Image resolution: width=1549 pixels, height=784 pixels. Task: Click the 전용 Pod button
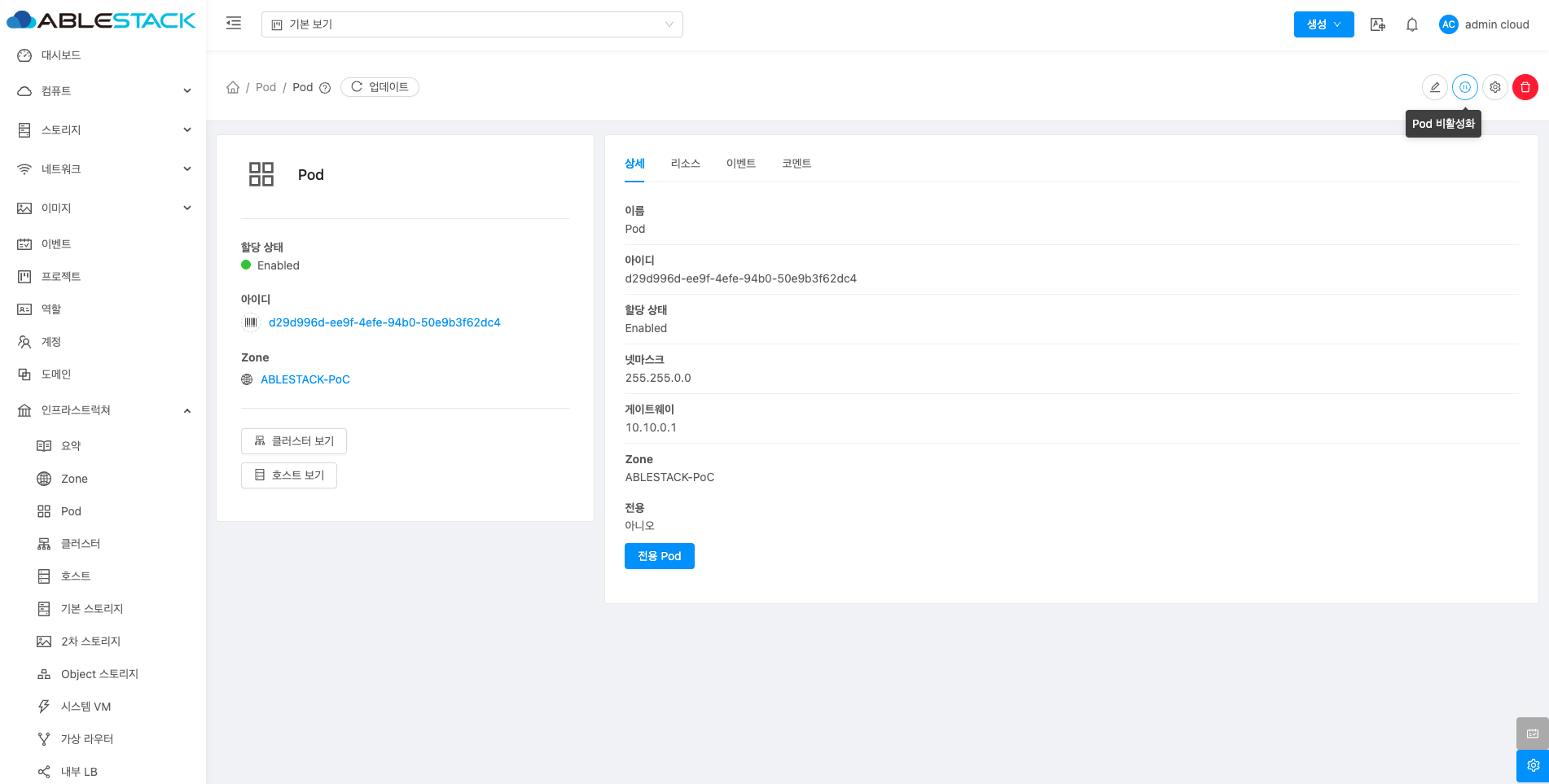[x=659, y=556]
